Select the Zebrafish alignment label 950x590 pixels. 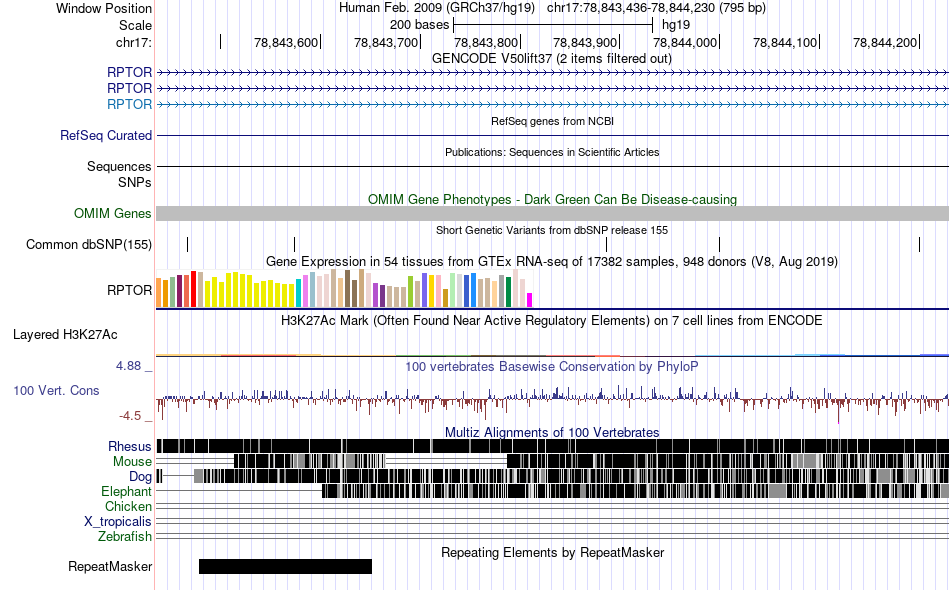(x=125, y=537)
